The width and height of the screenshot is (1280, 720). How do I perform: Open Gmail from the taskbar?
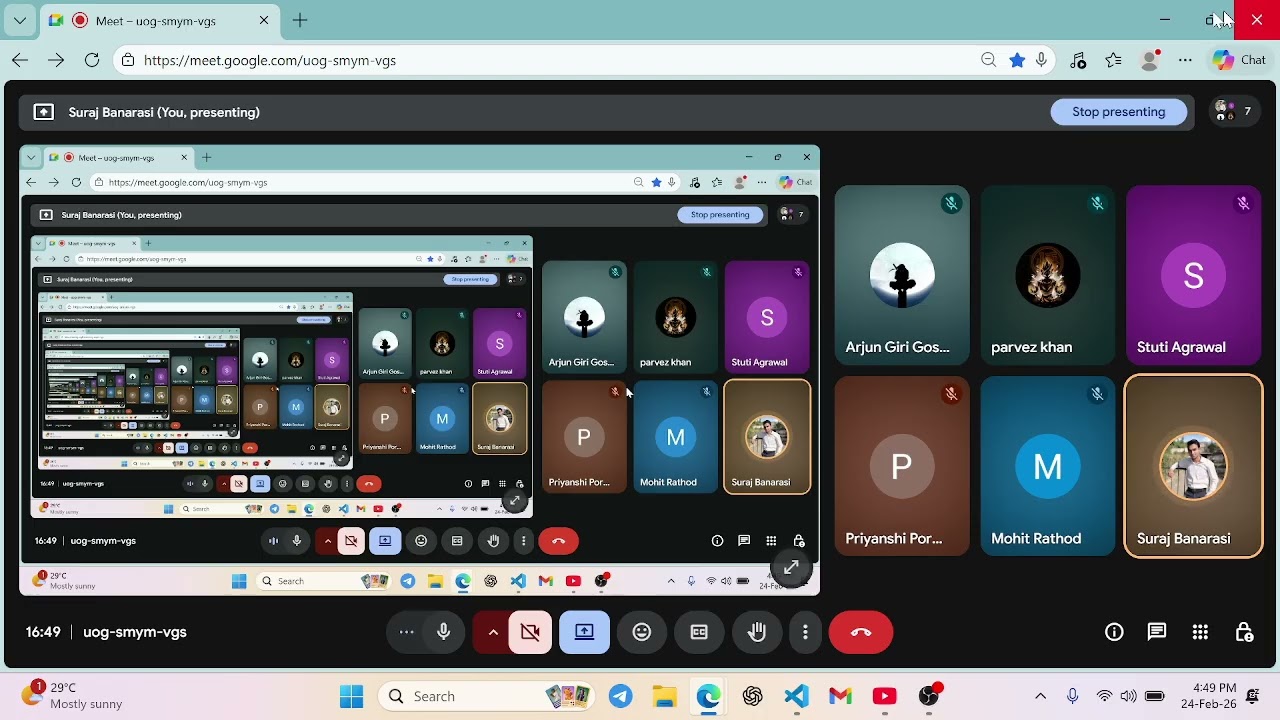(x=840, y=696)
